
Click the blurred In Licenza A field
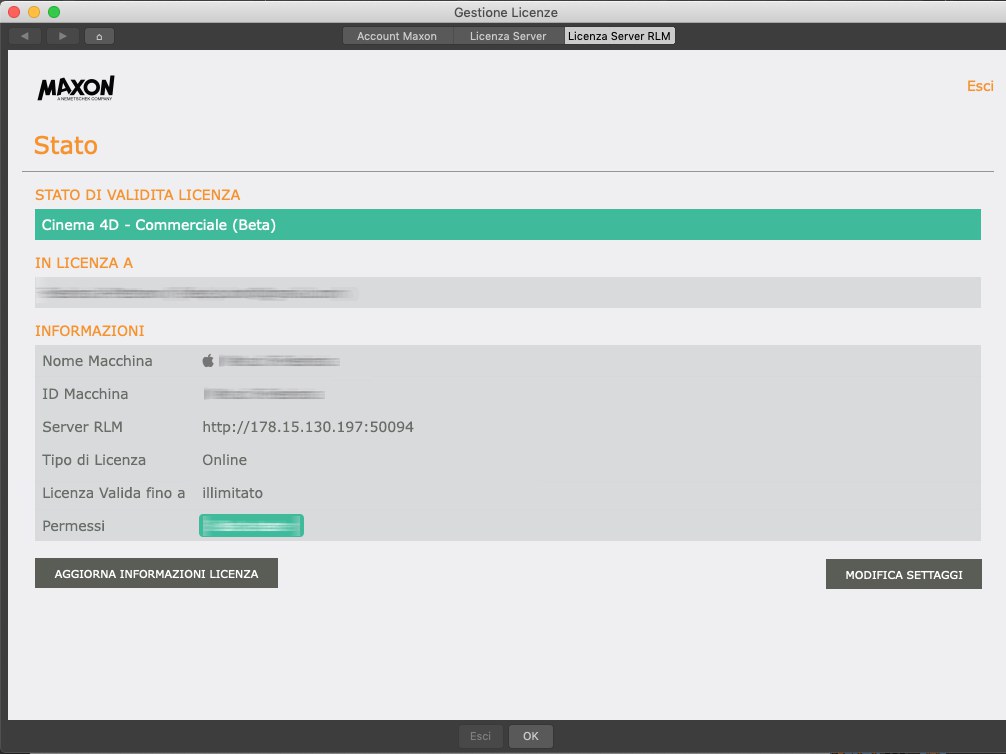tap(507, 293)
